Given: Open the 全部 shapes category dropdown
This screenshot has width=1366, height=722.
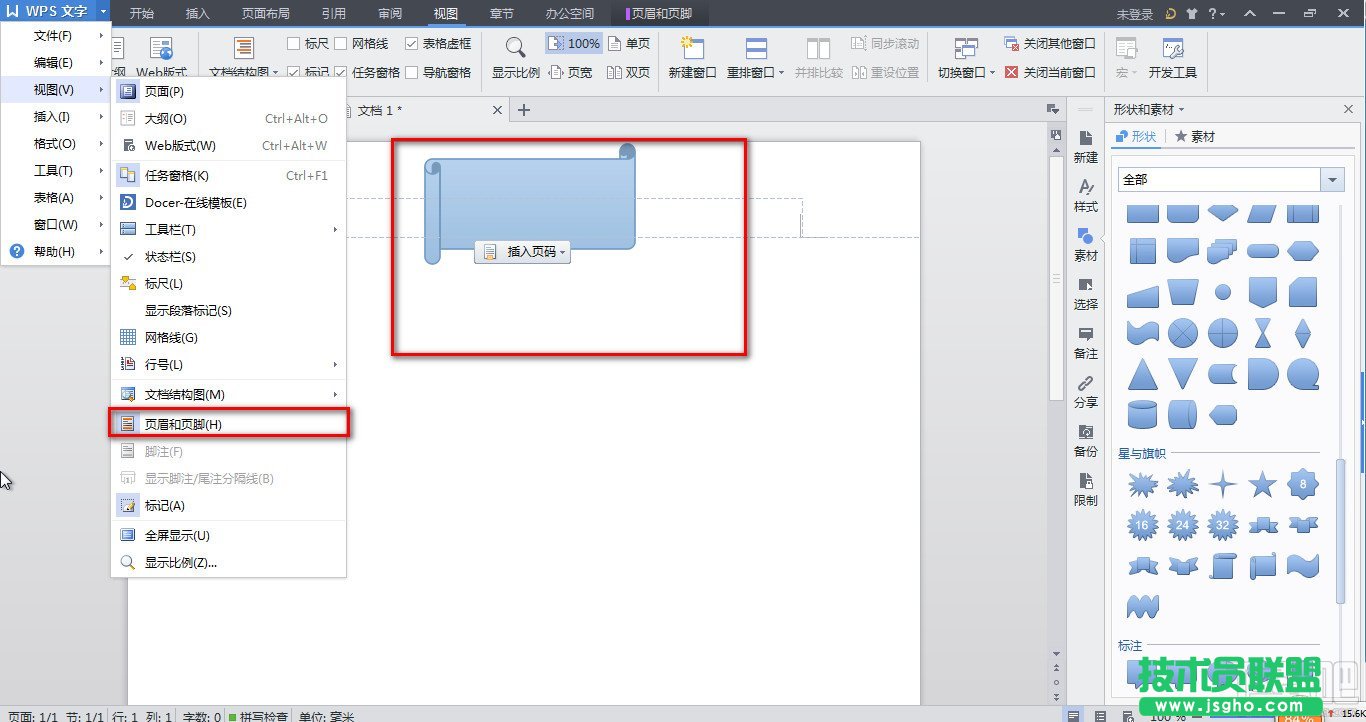Looking at the screenshot, I should tap(1331, 179).
